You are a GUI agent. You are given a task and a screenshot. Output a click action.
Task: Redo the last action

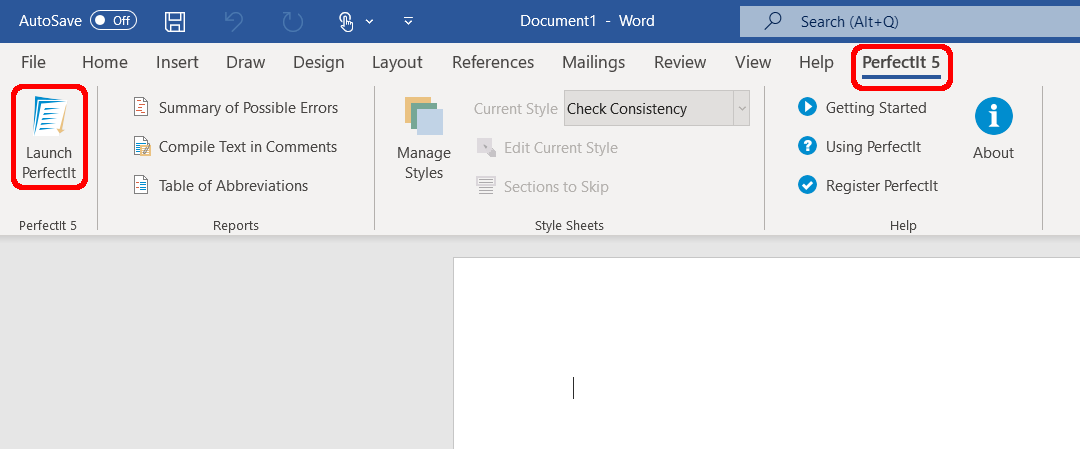[x=293, y=21]
